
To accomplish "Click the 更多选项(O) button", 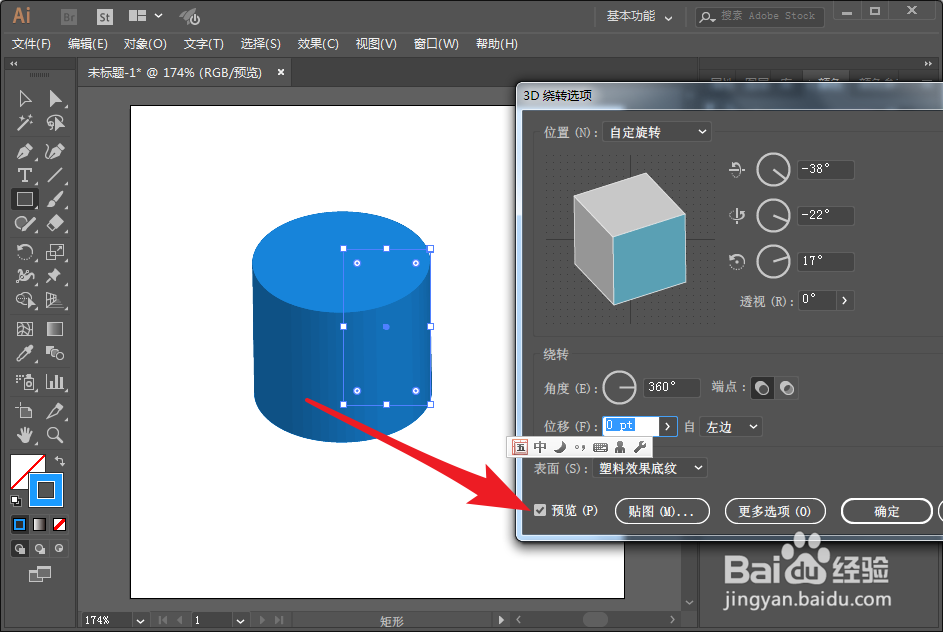I will (x=775, y=511).
